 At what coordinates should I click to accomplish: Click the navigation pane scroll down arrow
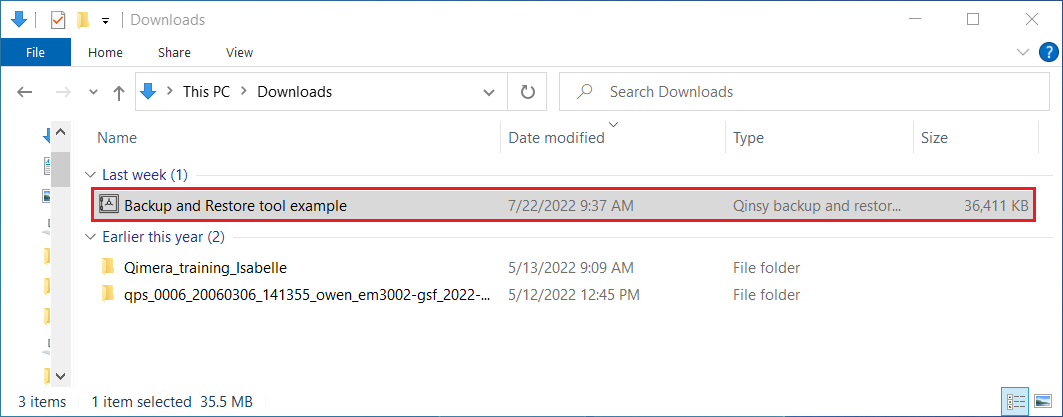click(59, 376)
